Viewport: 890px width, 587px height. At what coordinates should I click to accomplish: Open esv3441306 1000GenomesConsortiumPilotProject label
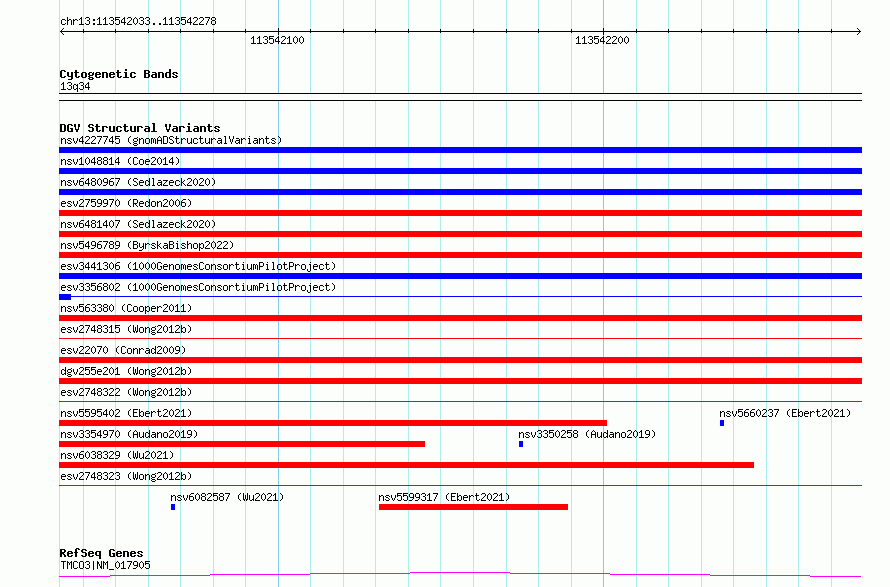[198, 266]
